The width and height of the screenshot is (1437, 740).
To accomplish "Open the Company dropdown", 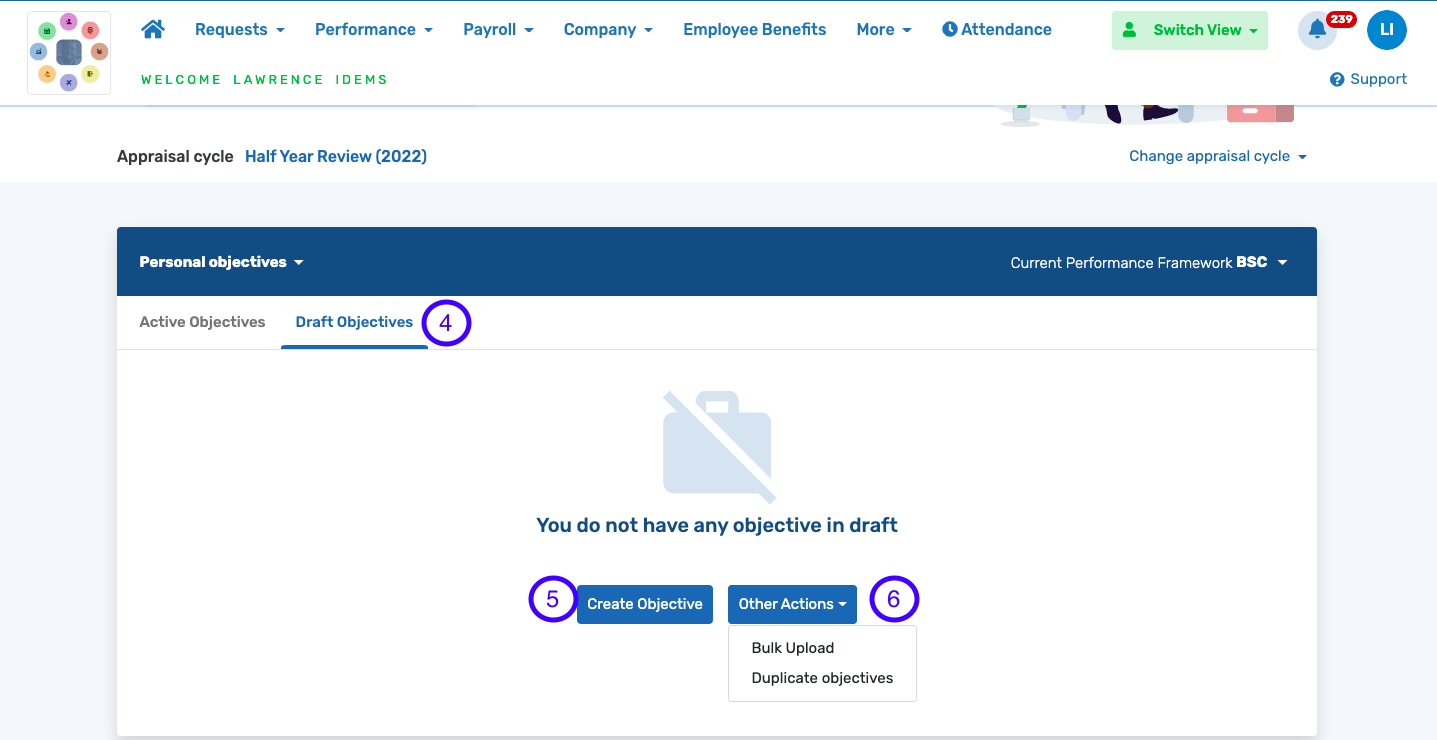I will point(608,29).
